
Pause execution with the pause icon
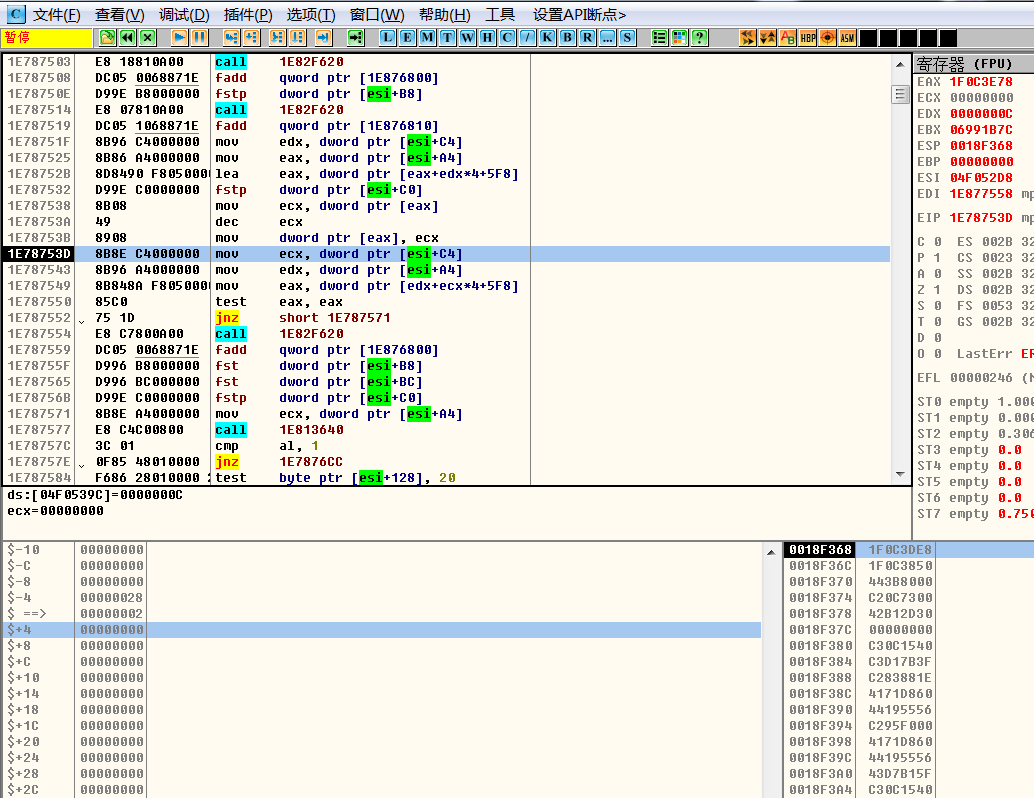point(200,37)
